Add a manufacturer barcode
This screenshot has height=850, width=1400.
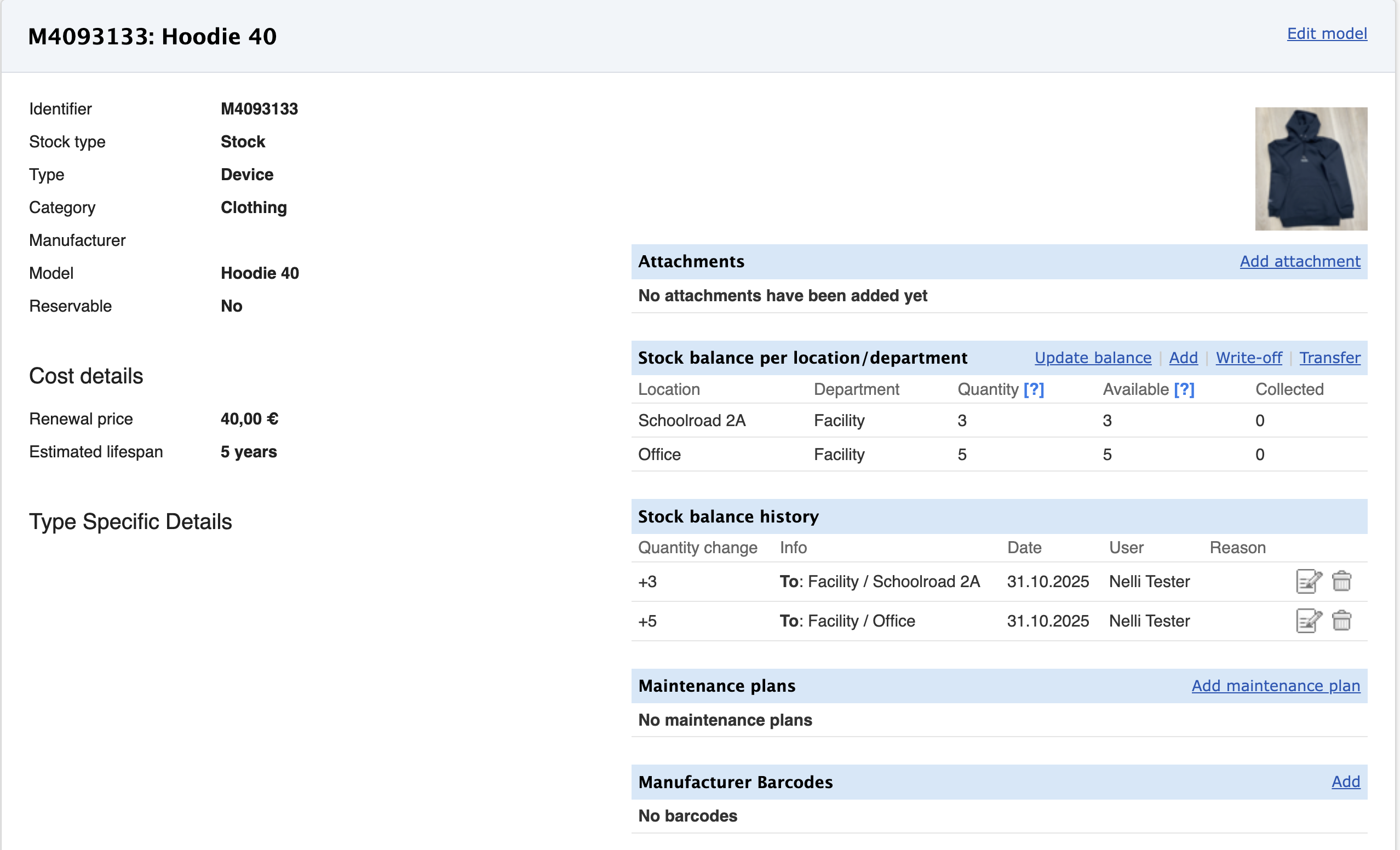pos(1345,782)
